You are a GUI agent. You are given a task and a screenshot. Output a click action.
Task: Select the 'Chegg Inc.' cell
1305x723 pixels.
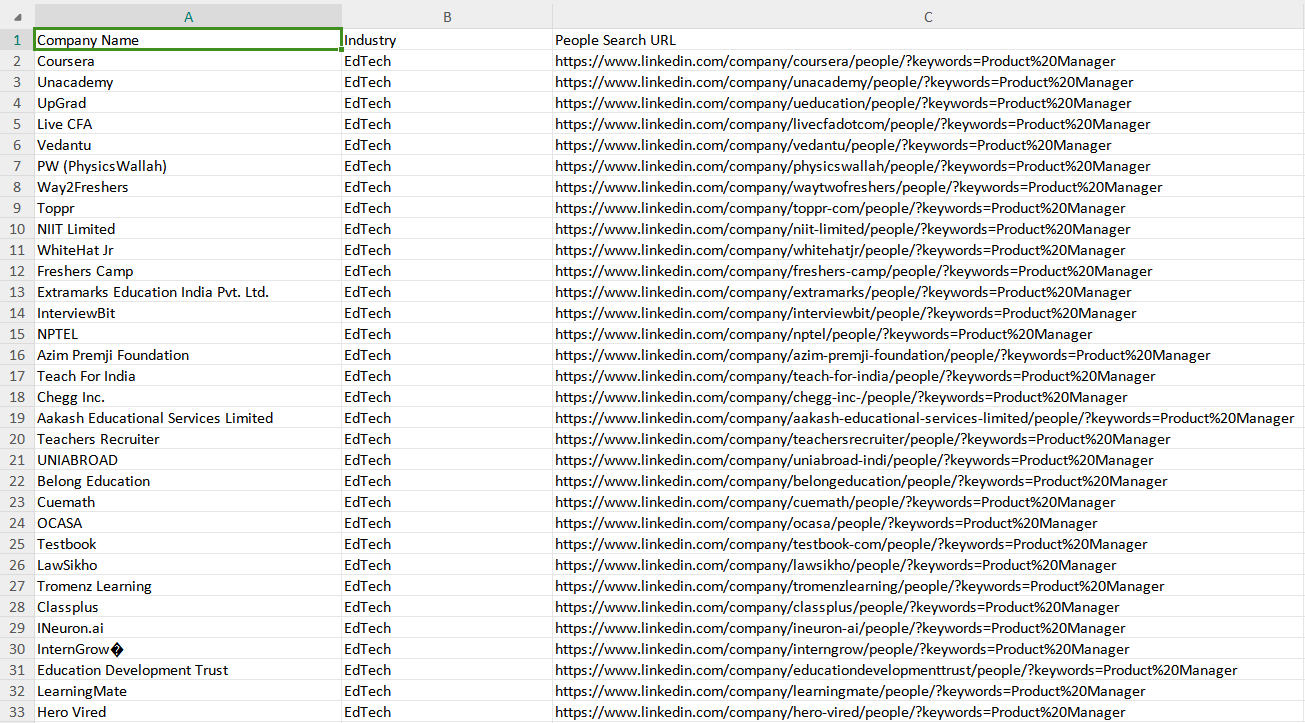click(x=188, y=397)
